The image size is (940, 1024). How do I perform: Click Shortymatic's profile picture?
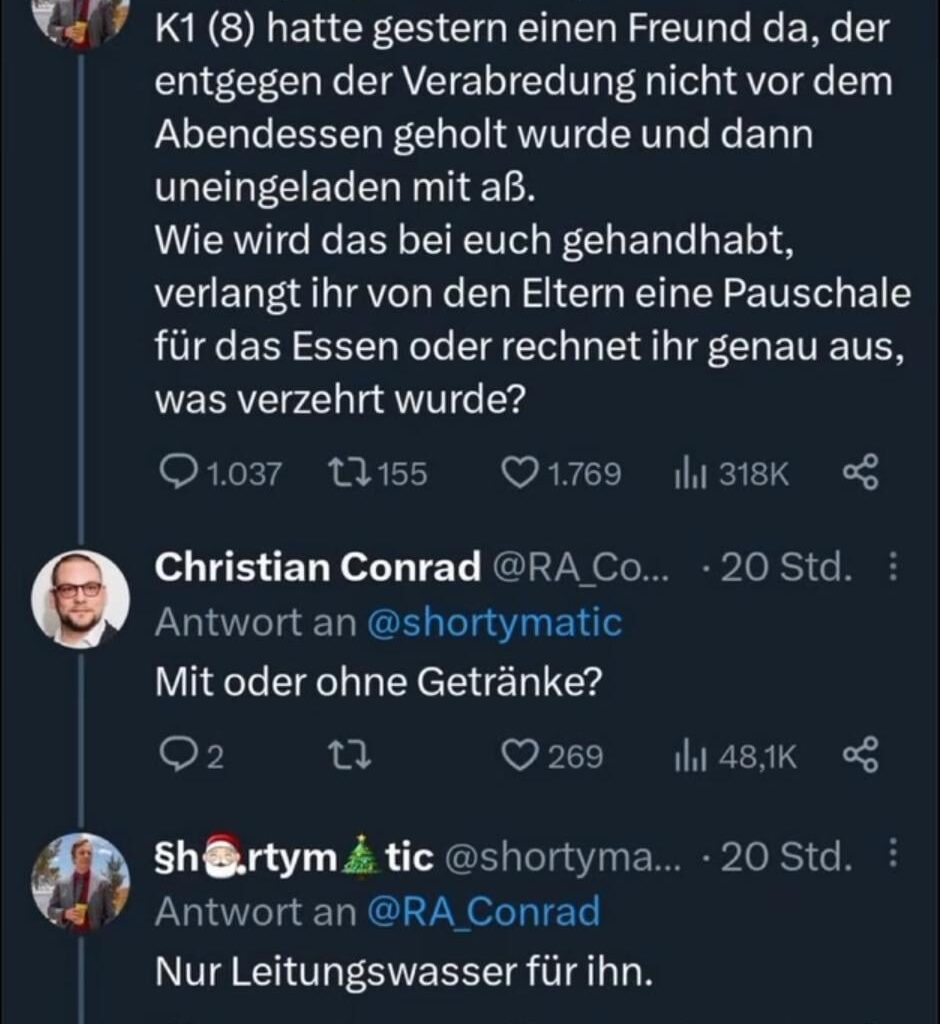[x=83, y=880]
